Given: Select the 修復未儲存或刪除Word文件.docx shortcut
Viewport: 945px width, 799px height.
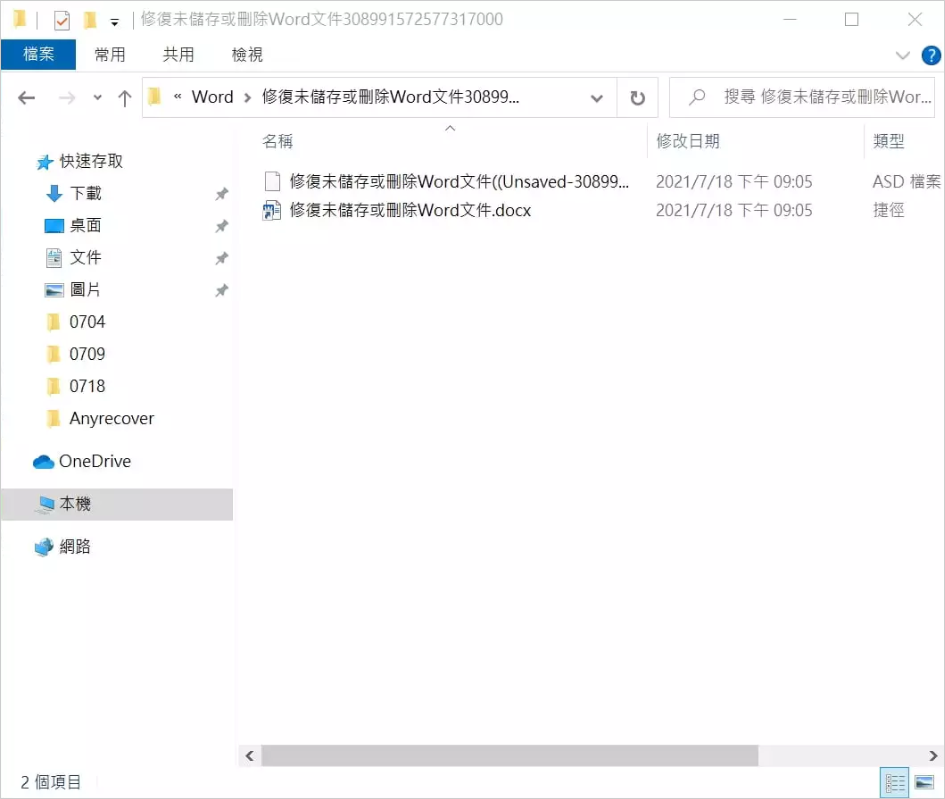Looking at the screenshot, I should [x=410, y=210].
